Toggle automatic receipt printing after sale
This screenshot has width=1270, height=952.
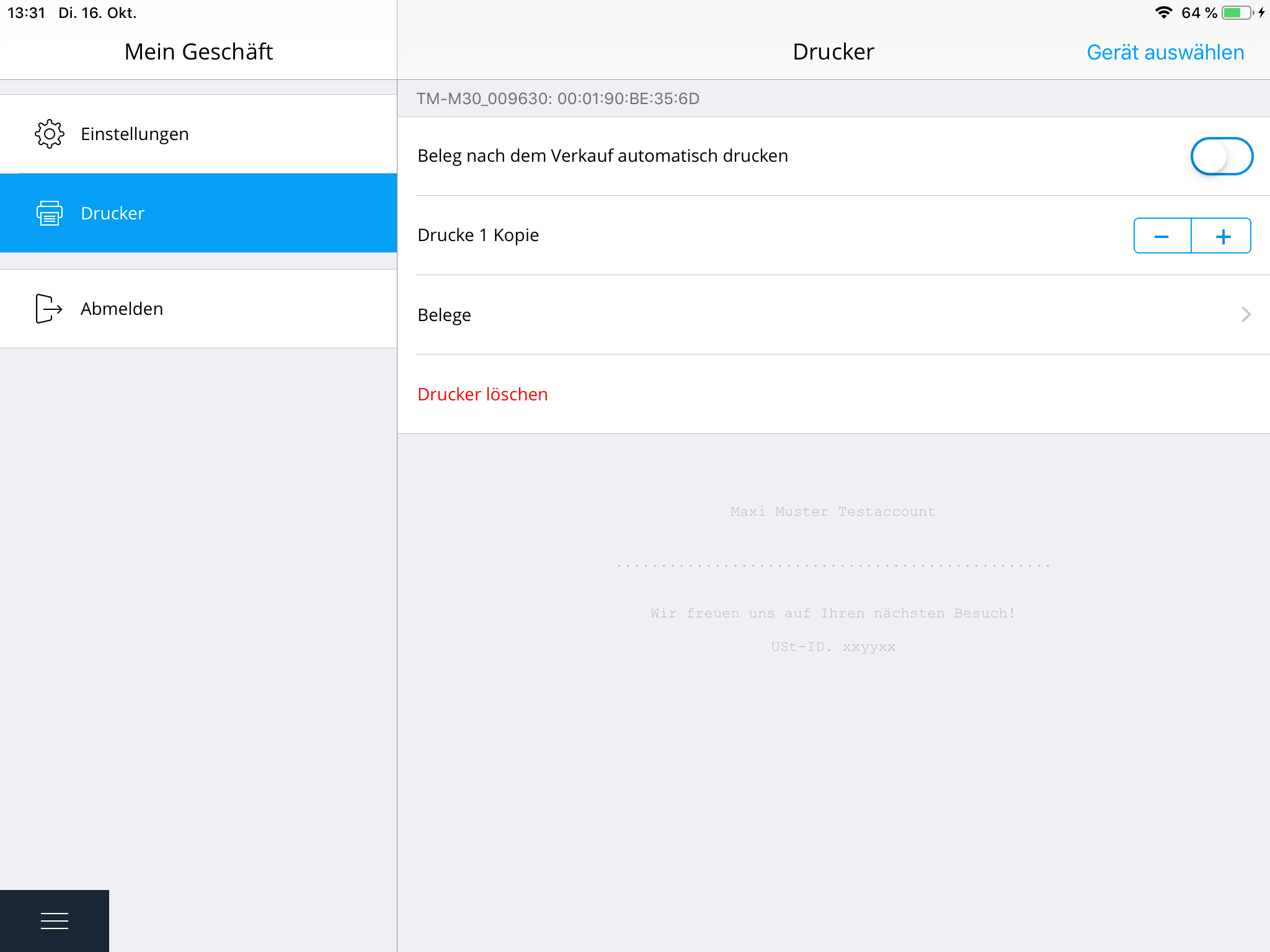pyautogui.click(x=1222, y=156)
